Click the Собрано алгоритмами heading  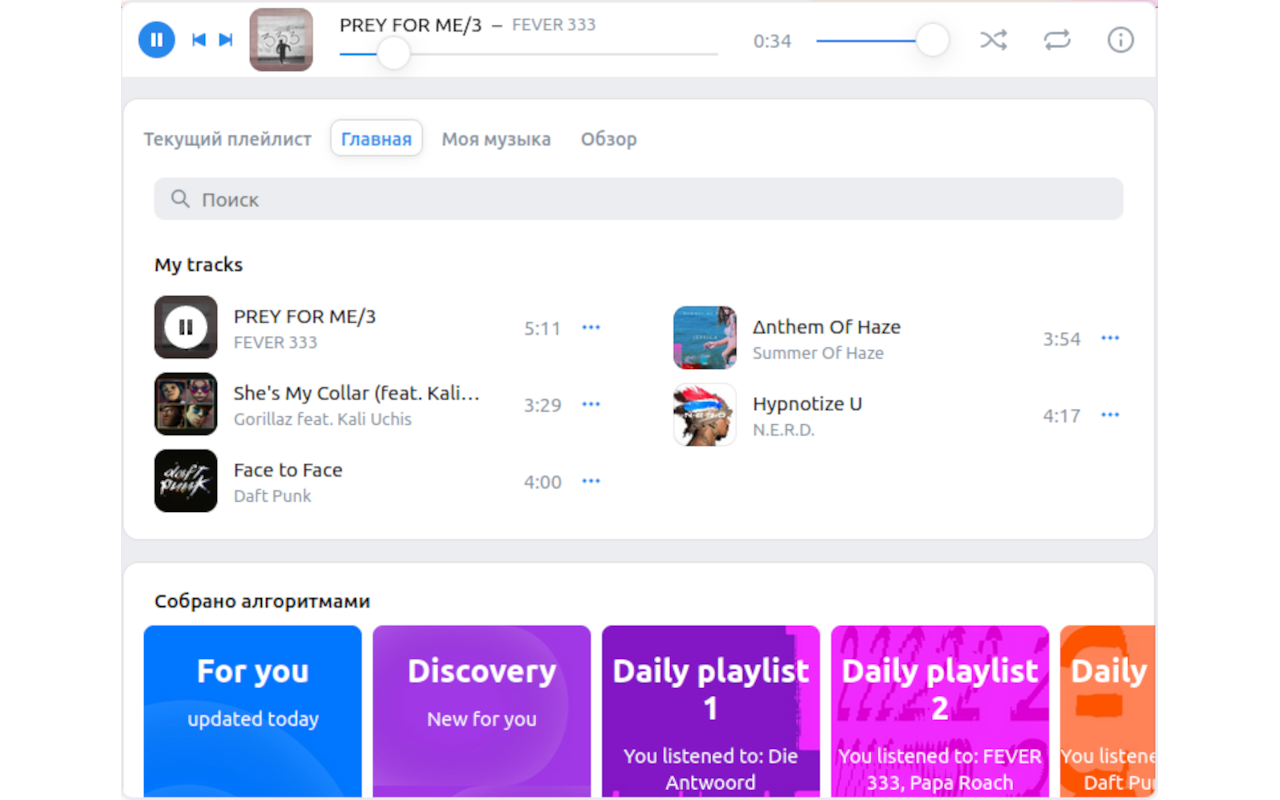tap(262, 601)
